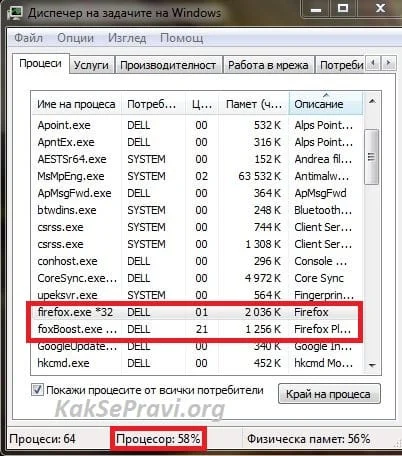The image size is (402, 456).
Task: Maximize the Task Manager window
Action: [x=343, y=9]
